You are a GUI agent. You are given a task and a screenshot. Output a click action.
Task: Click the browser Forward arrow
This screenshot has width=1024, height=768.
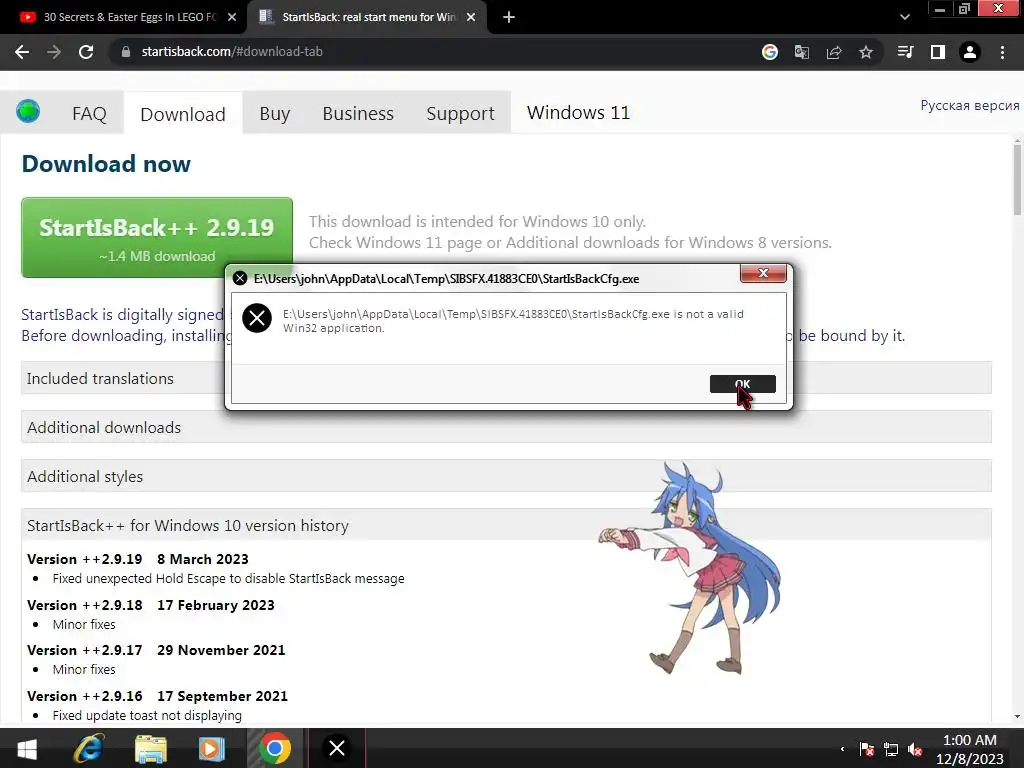pos(54,52)
